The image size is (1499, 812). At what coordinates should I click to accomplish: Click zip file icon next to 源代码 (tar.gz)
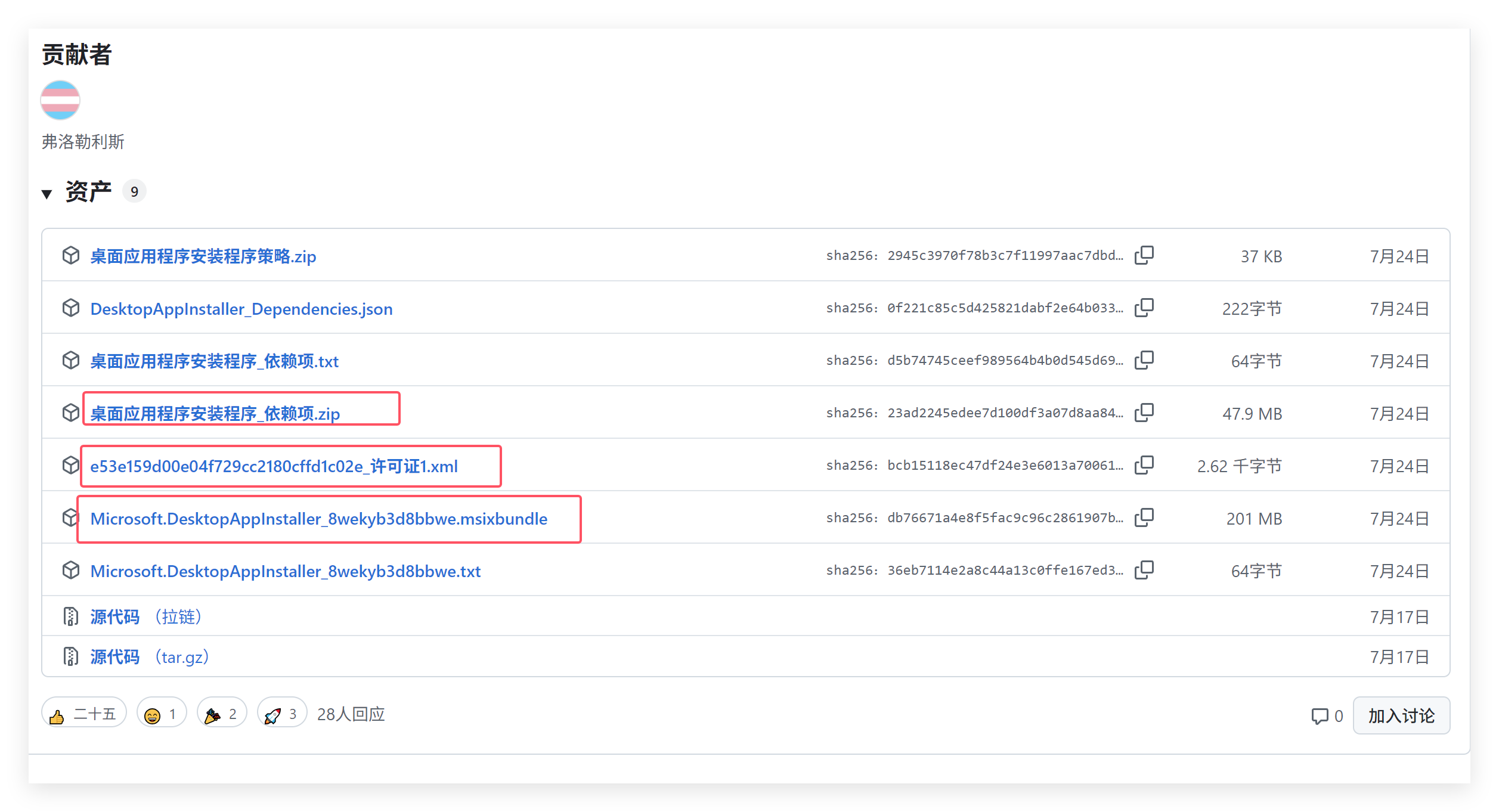(x=70, y=656)
